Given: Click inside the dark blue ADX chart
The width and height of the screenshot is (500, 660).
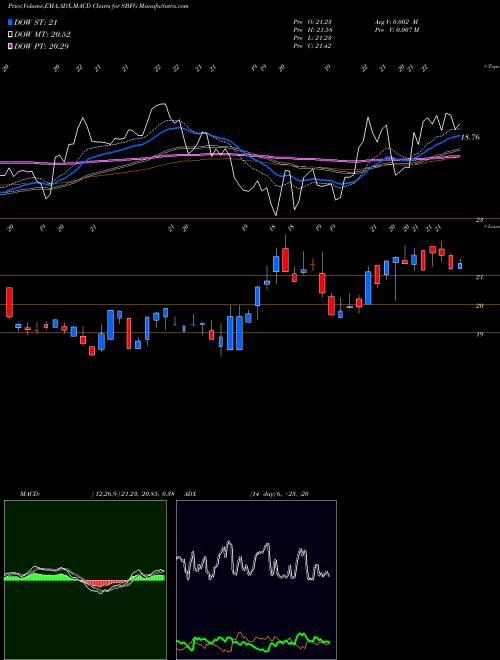Looking at the screenshot, I should coord(256,580).
